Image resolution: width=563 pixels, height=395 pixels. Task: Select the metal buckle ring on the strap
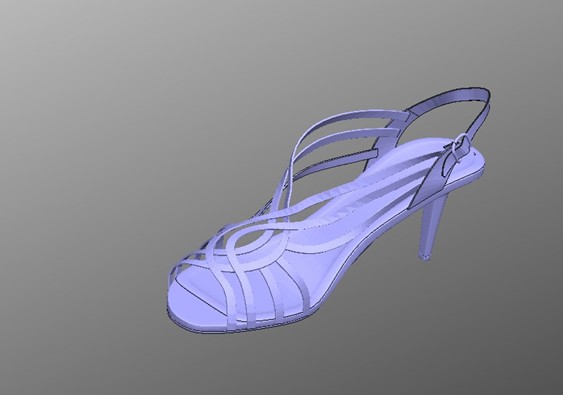click(460, 148)
